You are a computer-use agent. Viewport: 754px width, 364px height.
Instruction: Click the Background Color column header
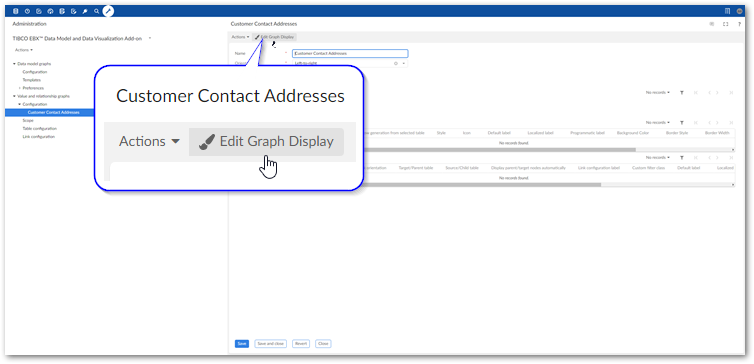click(x=633, y=132)
